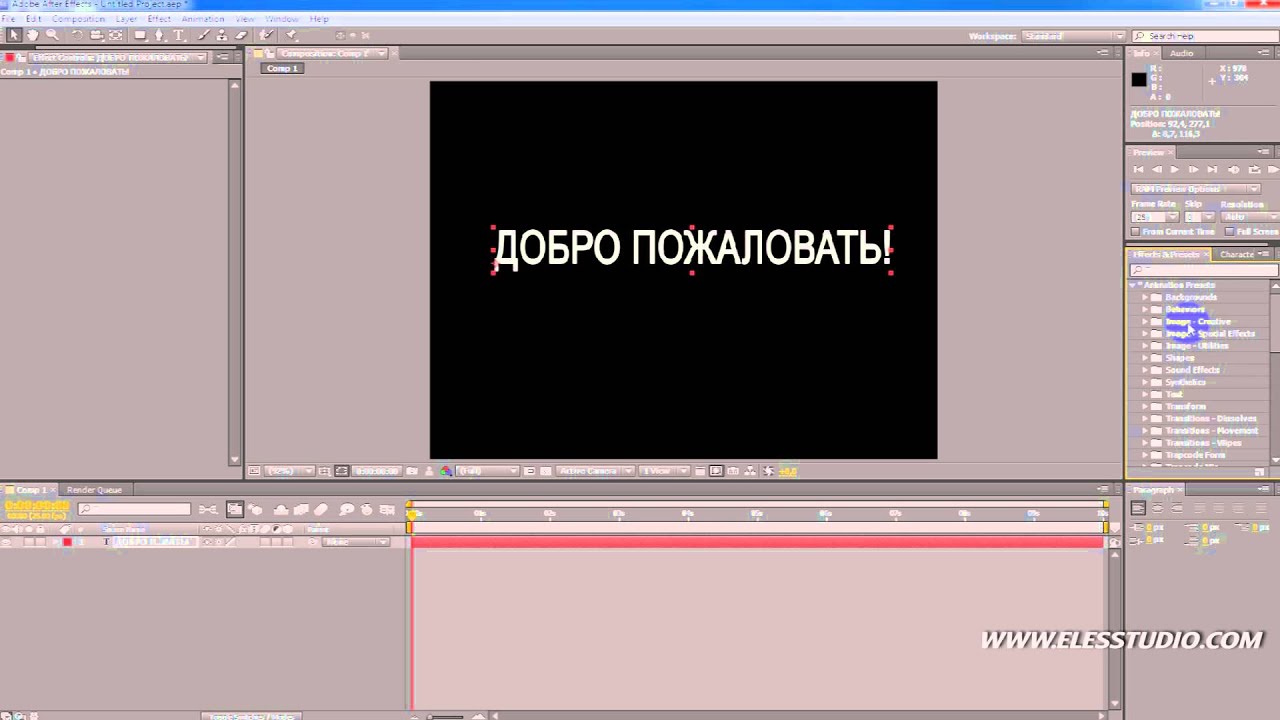1280x720 pixels.
Task: Hide the ДОБРО ПОЖАЛОВАТЬ text layer eye toggle
Action: [8, 542]
